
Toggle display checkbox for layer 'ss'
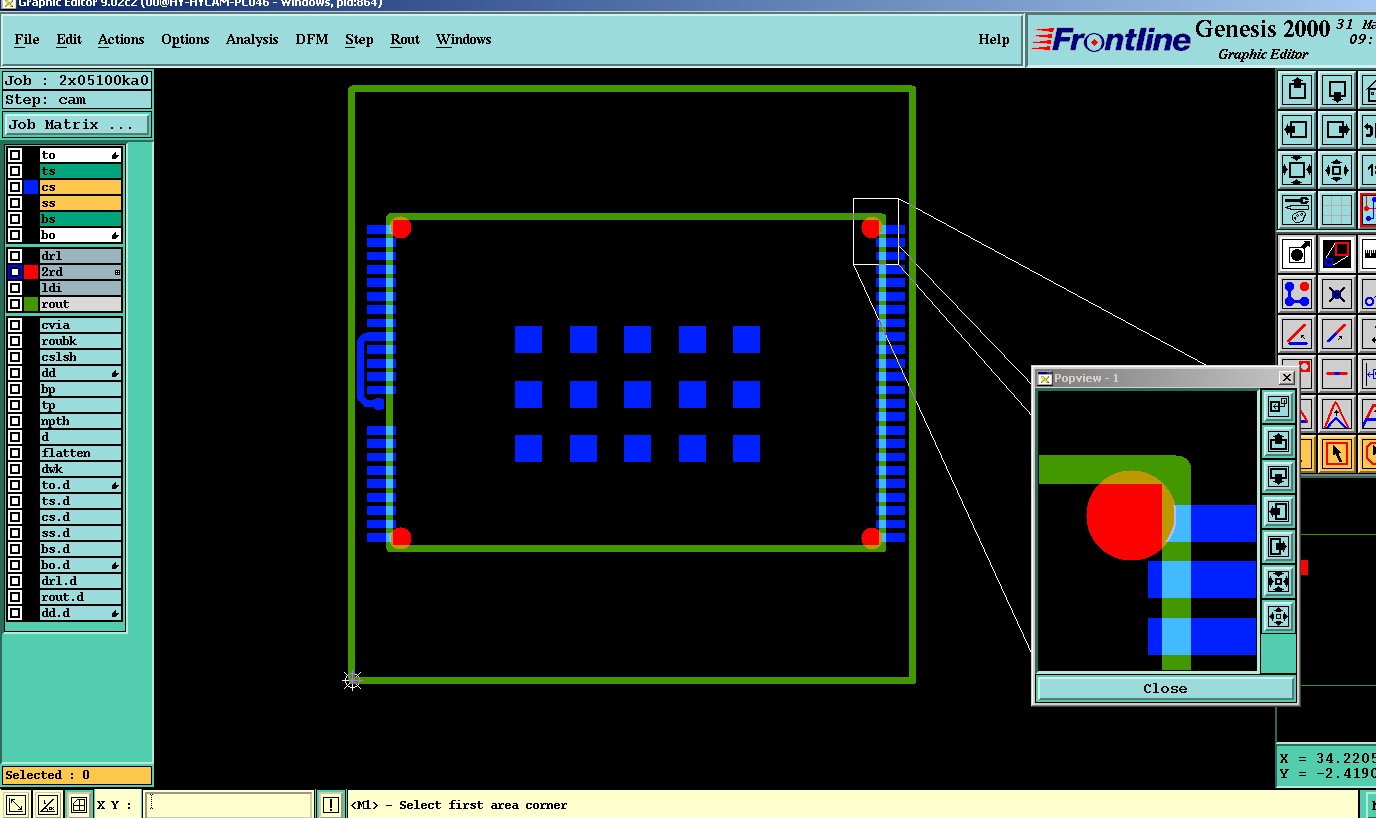pos(15,203)
